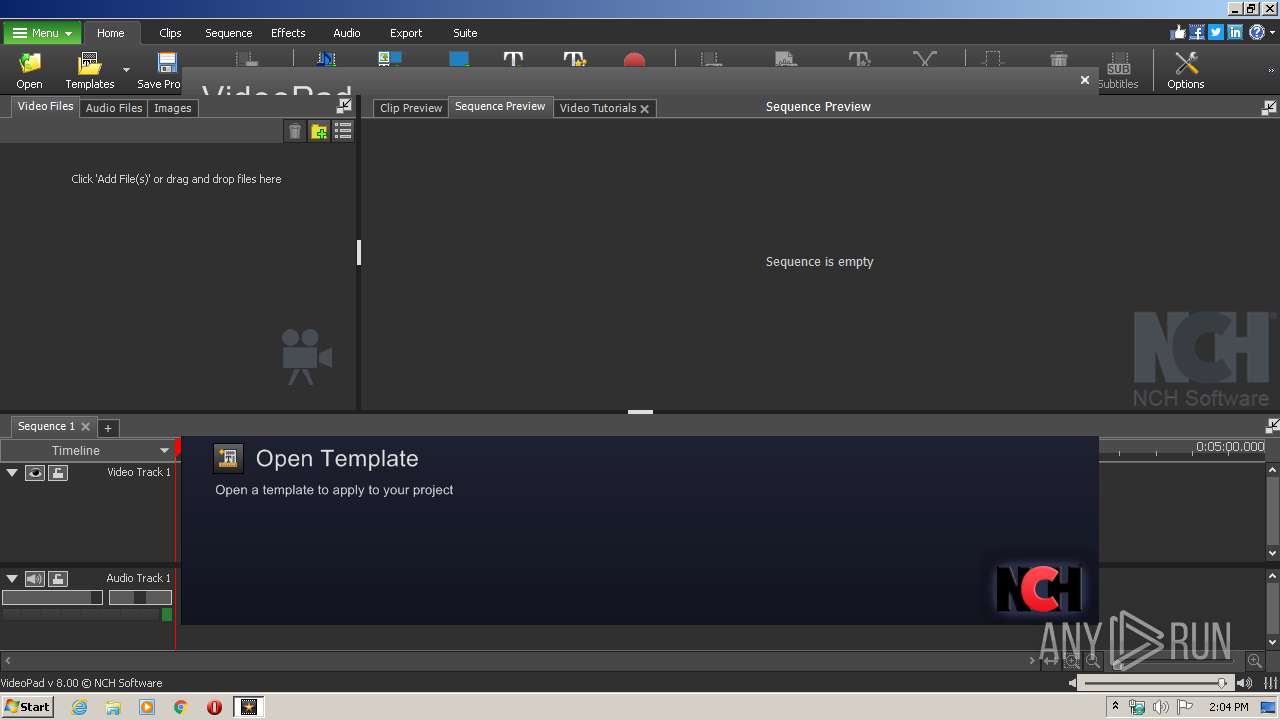Add a new sequence with plus button
This screenshot has height=720, width=1280.
(108, 428)
